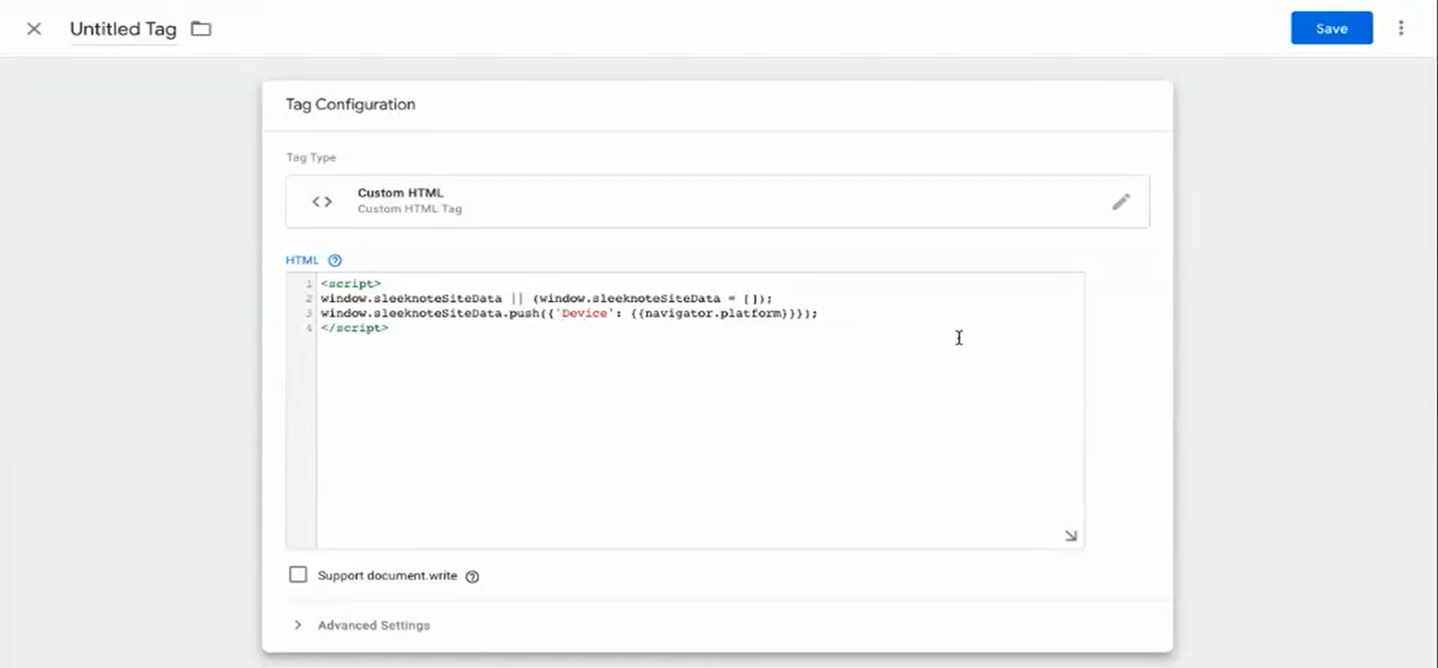Place cursor in the HTML code editor
The height and width of the screenshot is (668, 1438).
pos(700,410)
